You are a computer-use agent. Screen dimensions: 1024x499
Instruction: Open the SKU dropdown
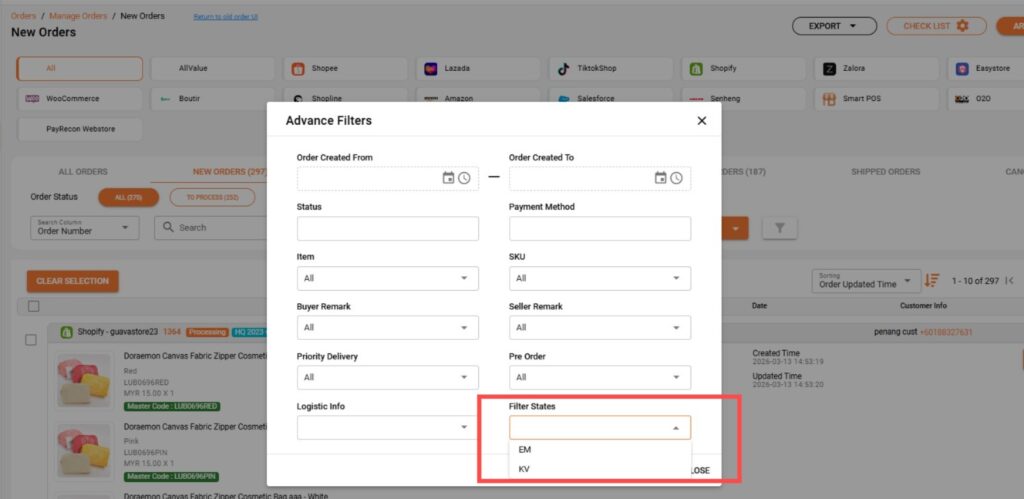[600, 278]
